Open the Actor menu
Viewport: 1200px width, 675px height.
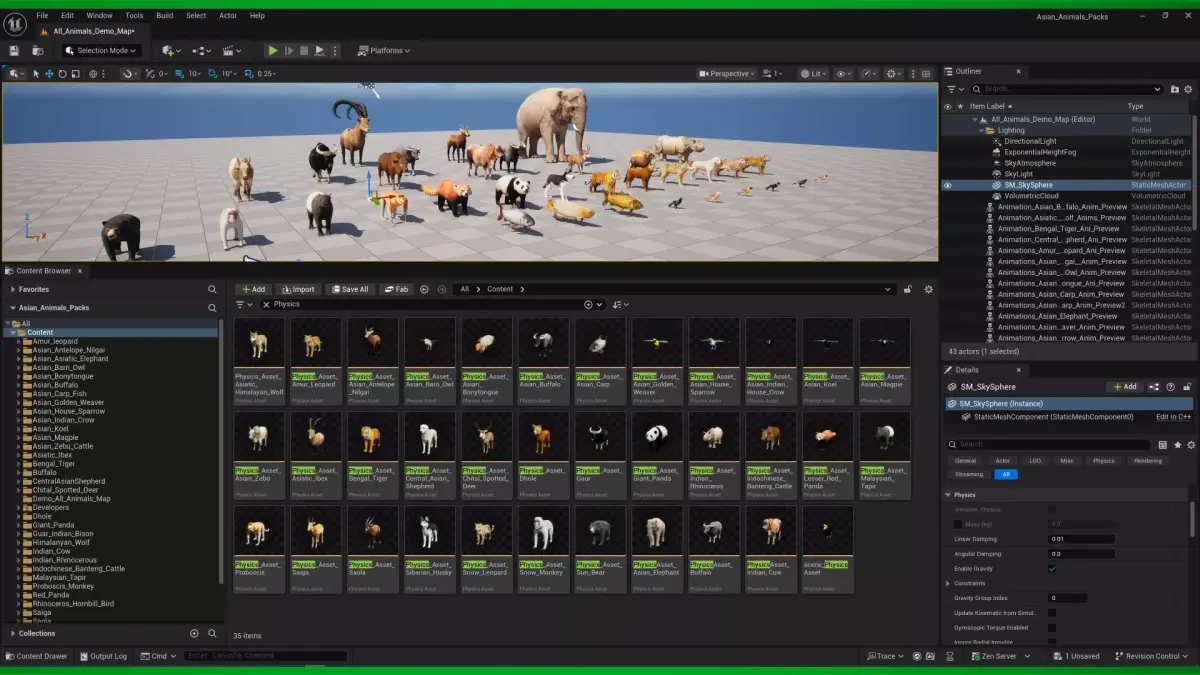coord(228,16)
